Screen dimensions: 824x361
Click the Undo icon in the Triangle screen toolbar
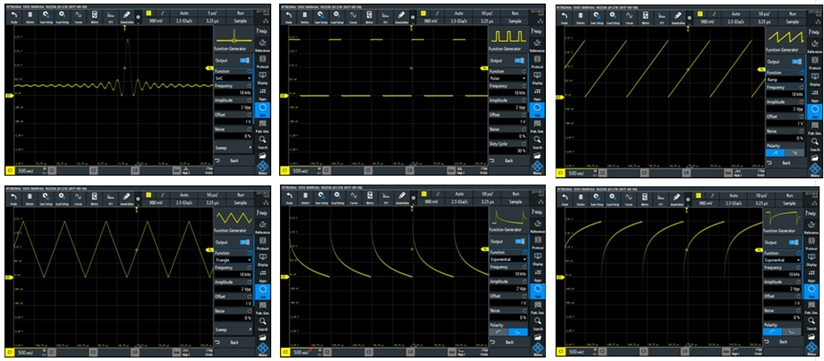coord(14,198)
